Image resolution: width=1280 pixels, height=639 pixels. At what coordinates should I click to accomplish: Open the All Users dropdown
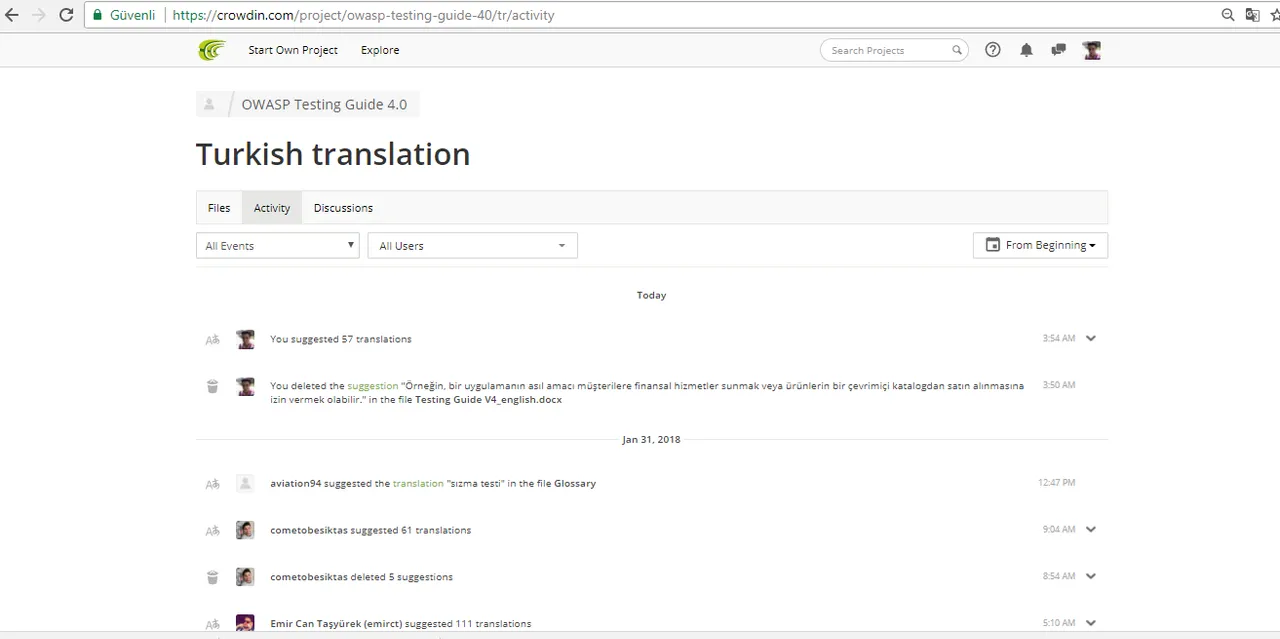473,246
